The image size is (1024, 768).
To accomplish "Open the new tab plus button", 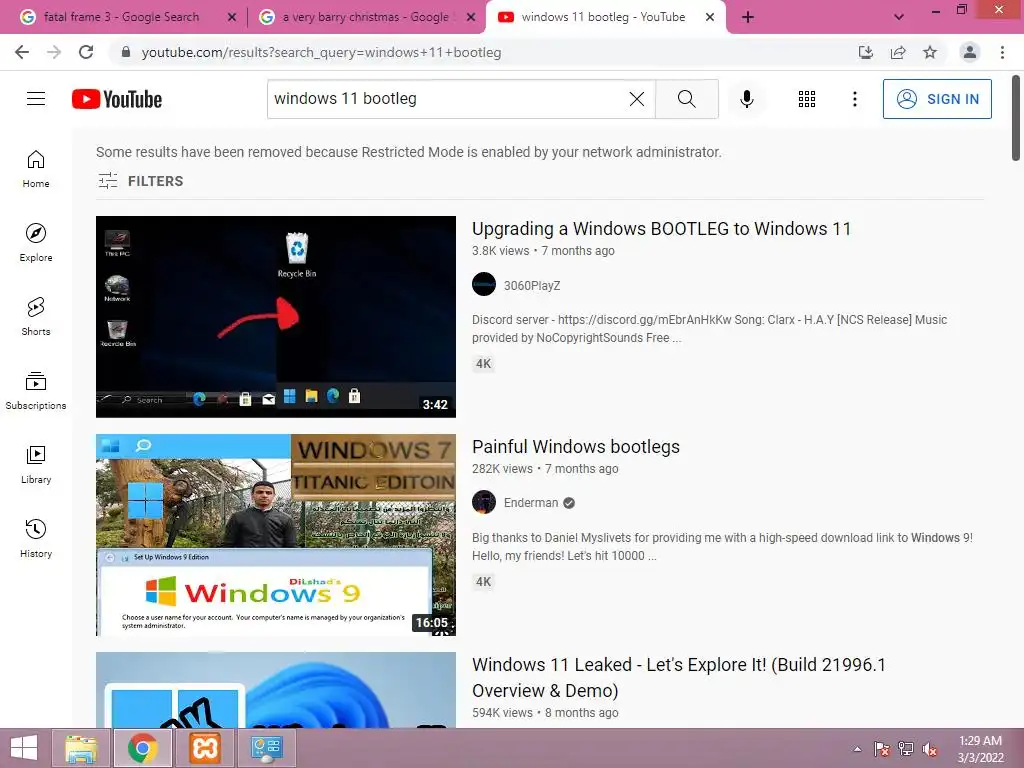I will pos(748,17).
